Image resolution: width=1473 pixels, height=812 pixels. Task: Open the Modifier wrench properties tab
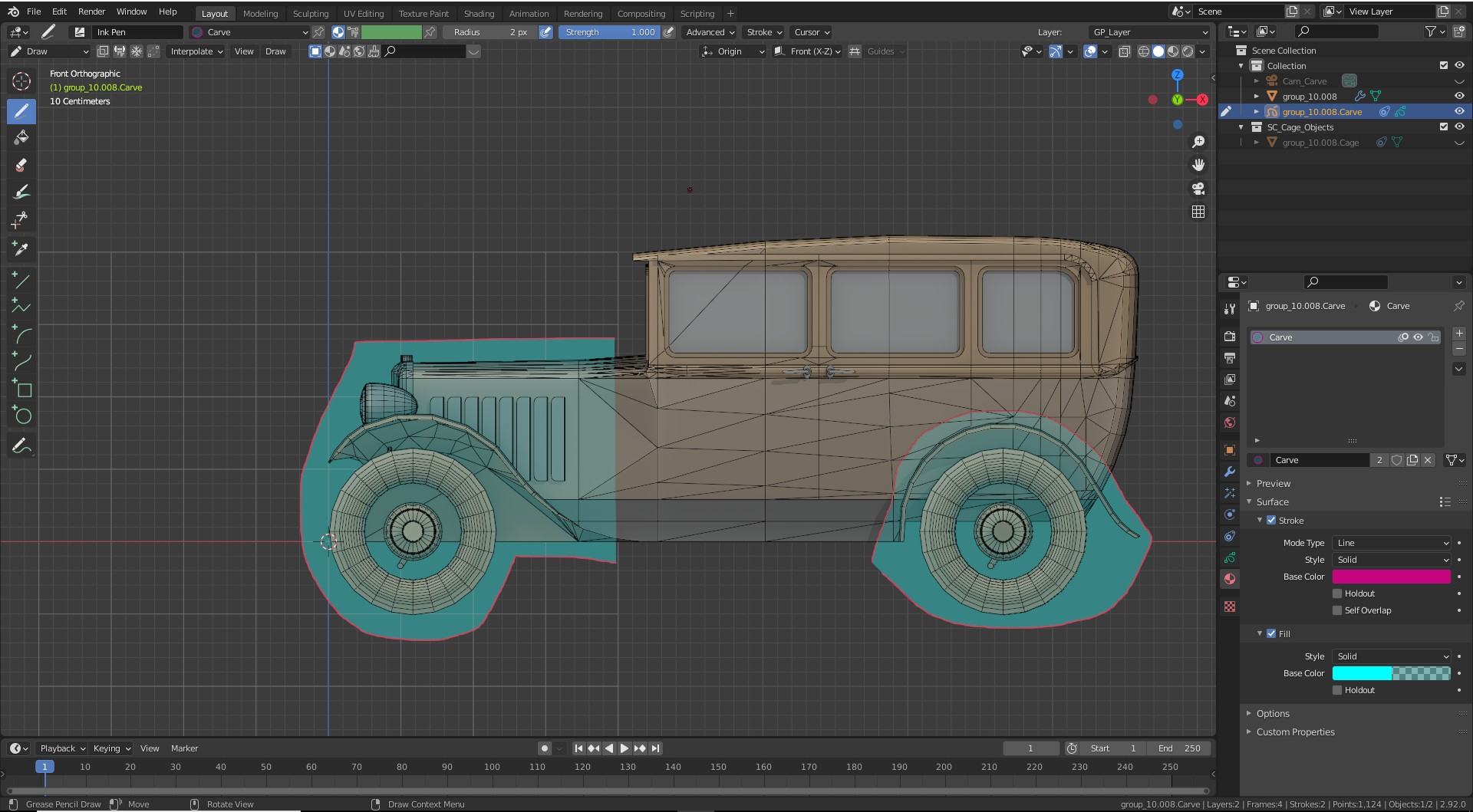tap(1230, 472)
